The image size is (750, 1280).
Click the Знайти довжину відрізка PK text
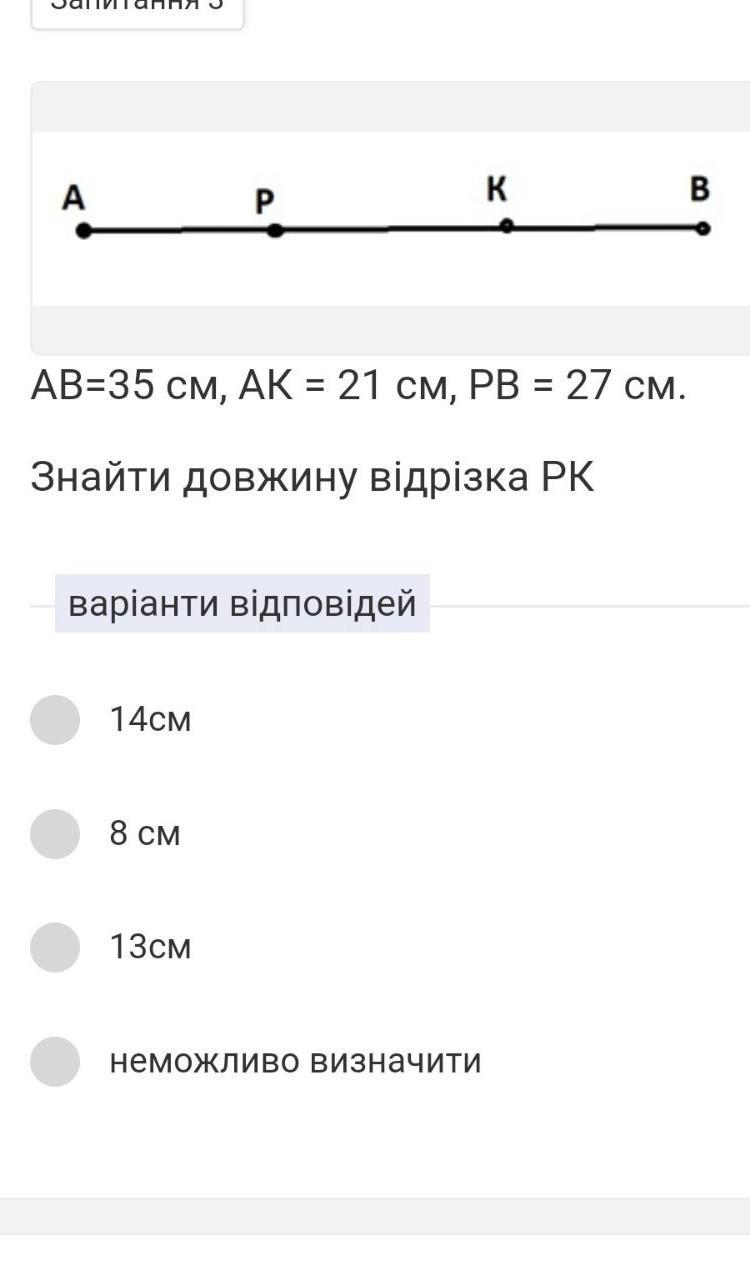pos(312,478)
